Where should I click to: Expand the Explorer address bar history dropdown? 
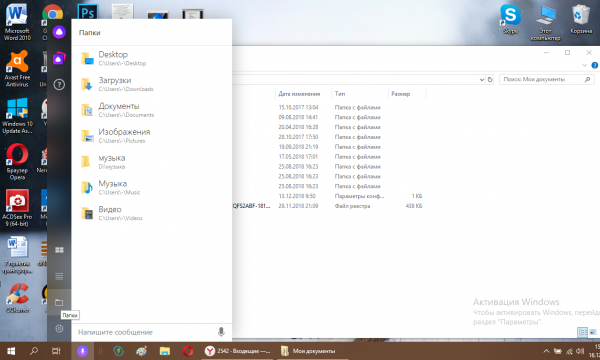click(x=482, y=80)
